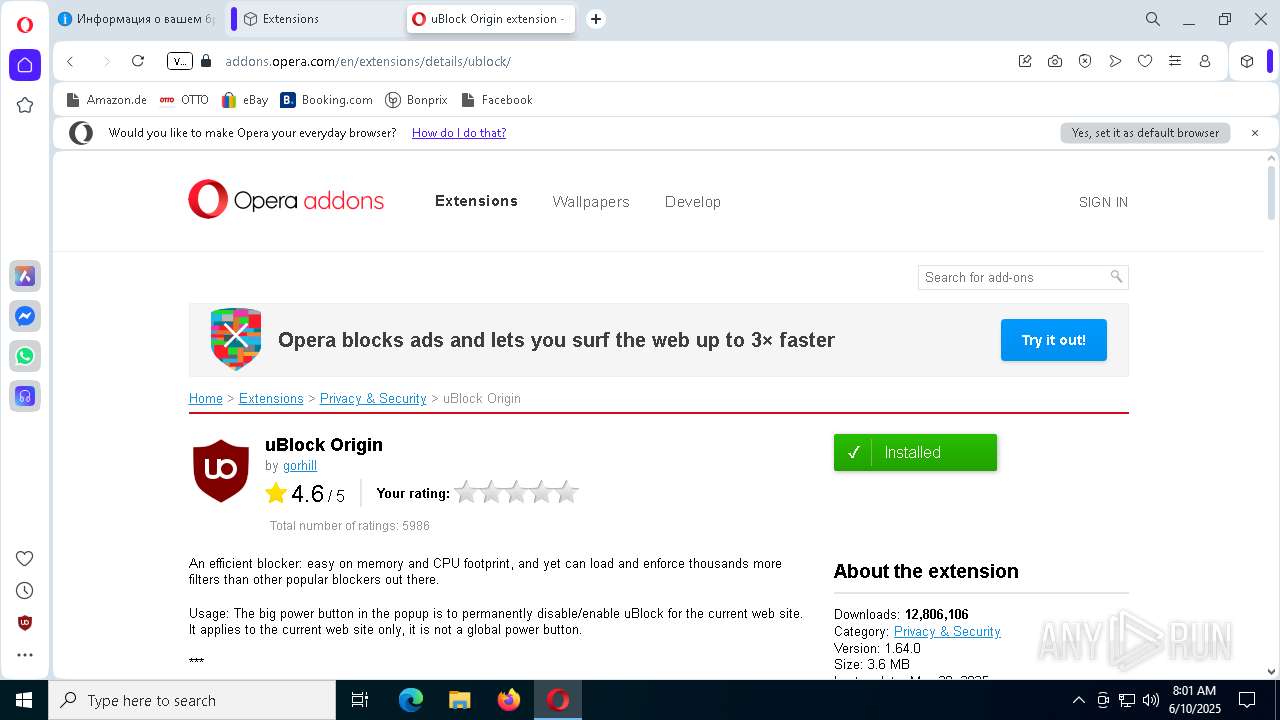Open the Extensions nav item on Opera addons
1280x720 pixels.
(x=476, y=201)
